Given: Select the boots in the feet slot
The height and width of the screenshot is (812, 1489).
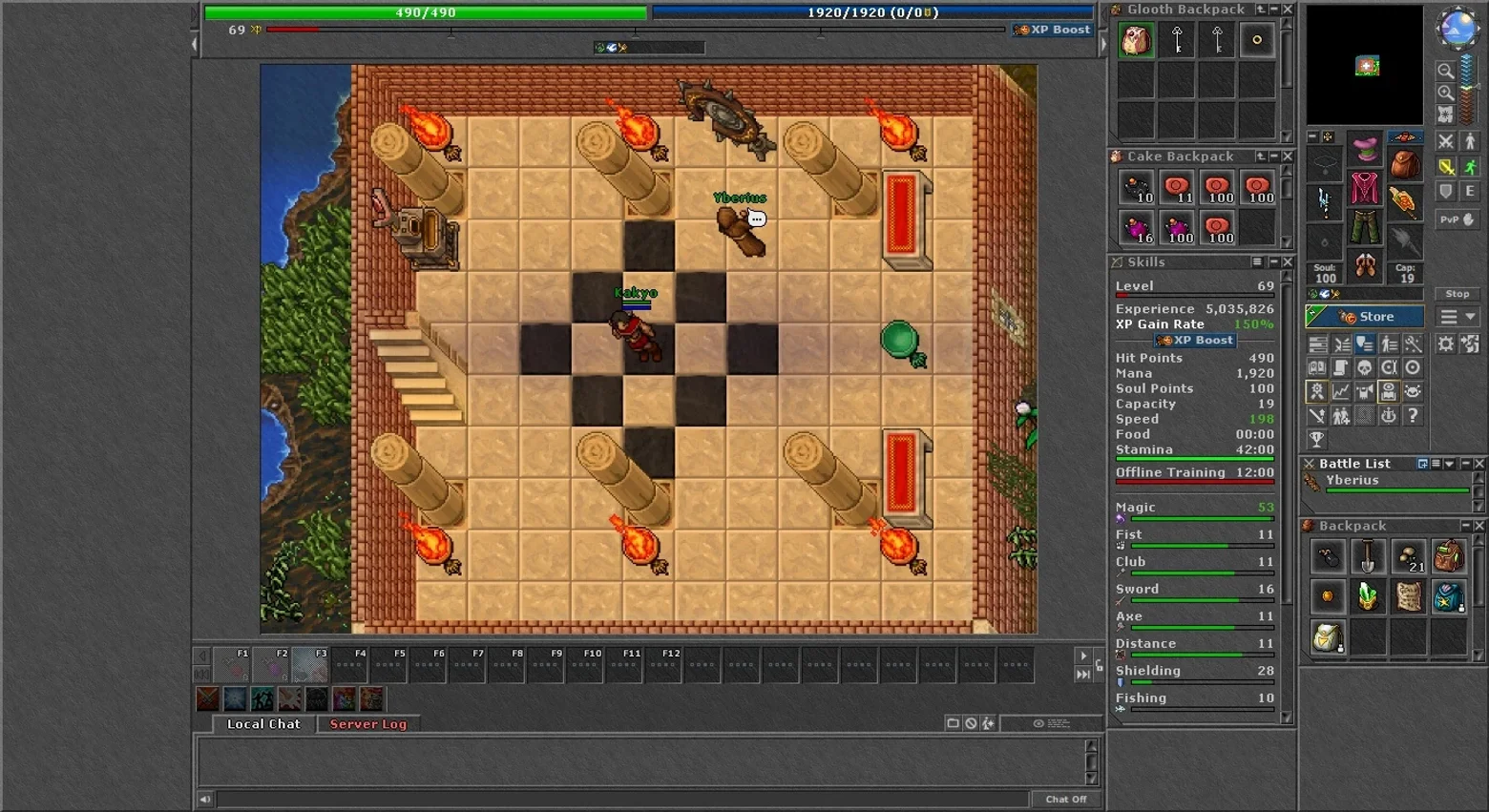Looking at the screenshot, I should point(1365,265).
